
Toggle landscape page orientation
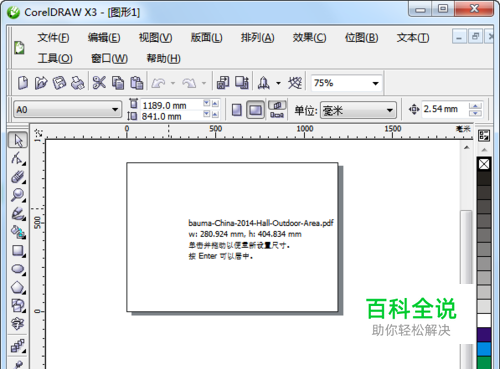point(255,110)
